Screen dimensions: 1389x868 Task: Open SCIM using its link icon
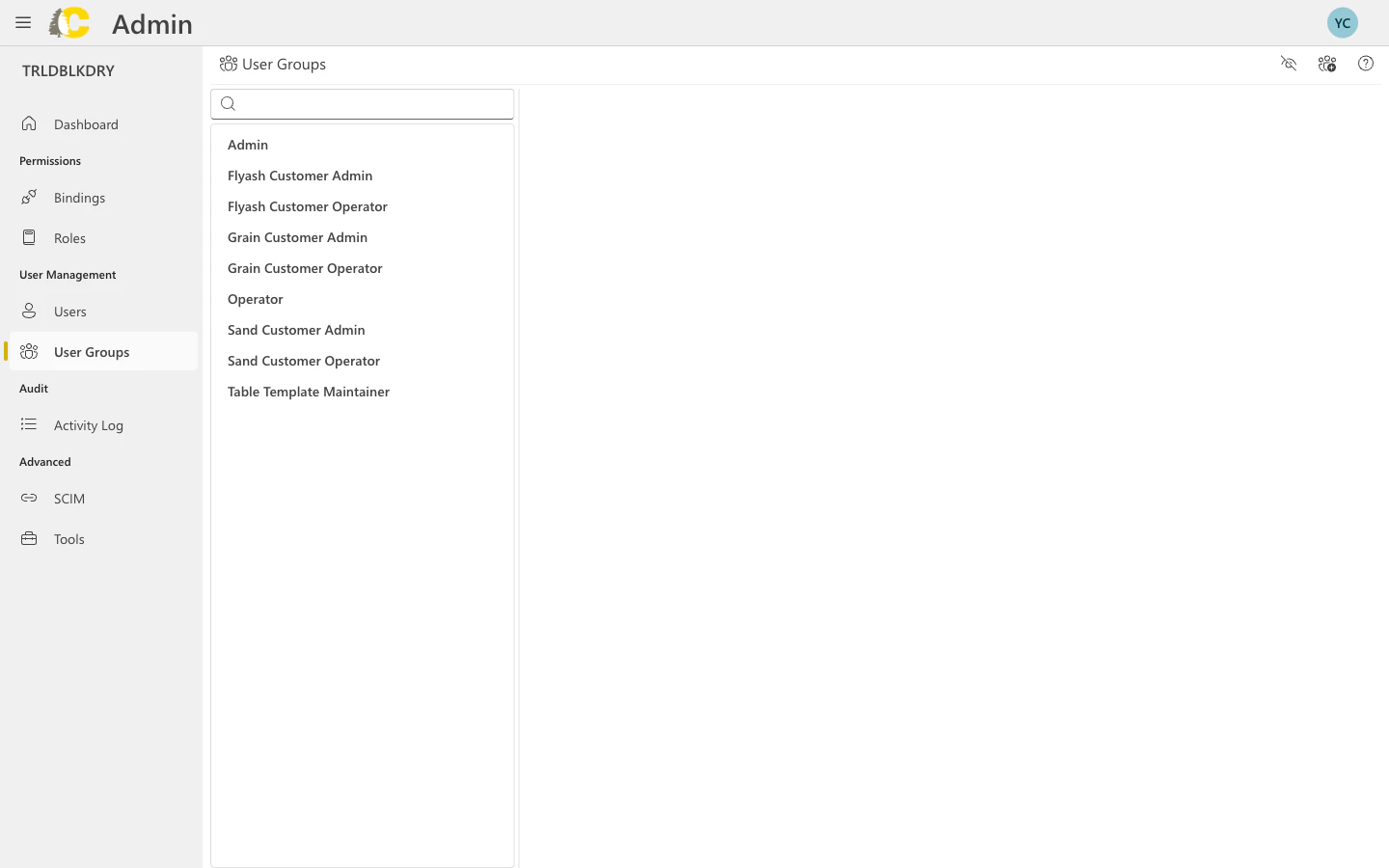29,498
